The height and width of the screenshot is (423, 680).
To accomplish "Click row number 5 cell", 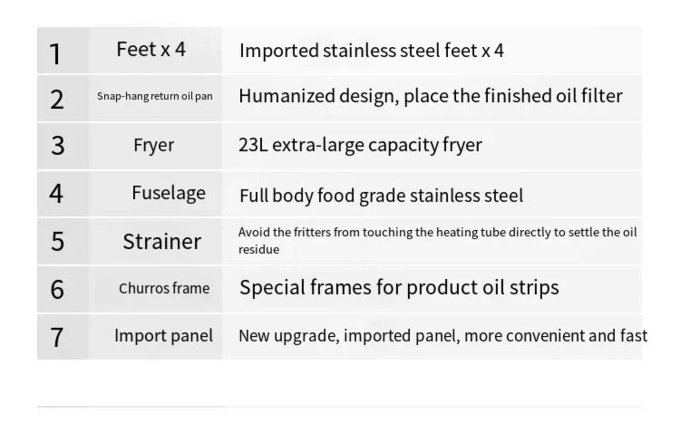I will (57, 241).
